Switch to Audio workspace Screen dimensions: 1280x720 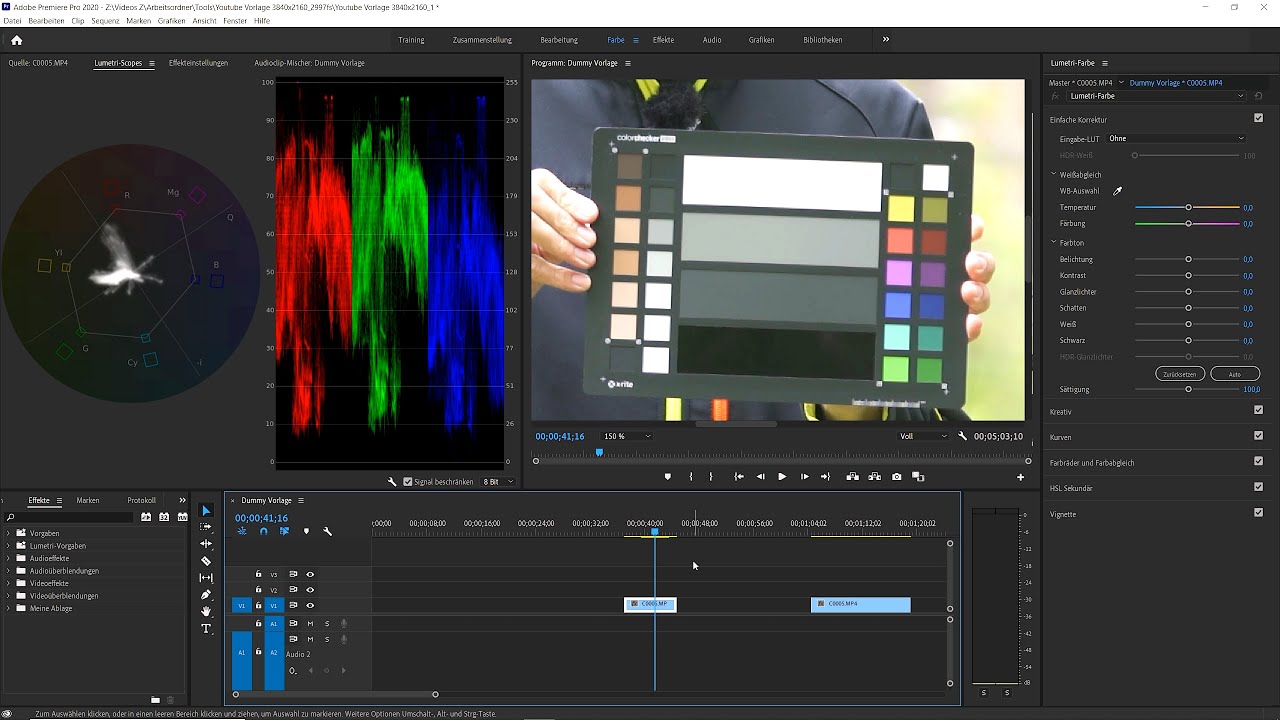coord(712,40)
